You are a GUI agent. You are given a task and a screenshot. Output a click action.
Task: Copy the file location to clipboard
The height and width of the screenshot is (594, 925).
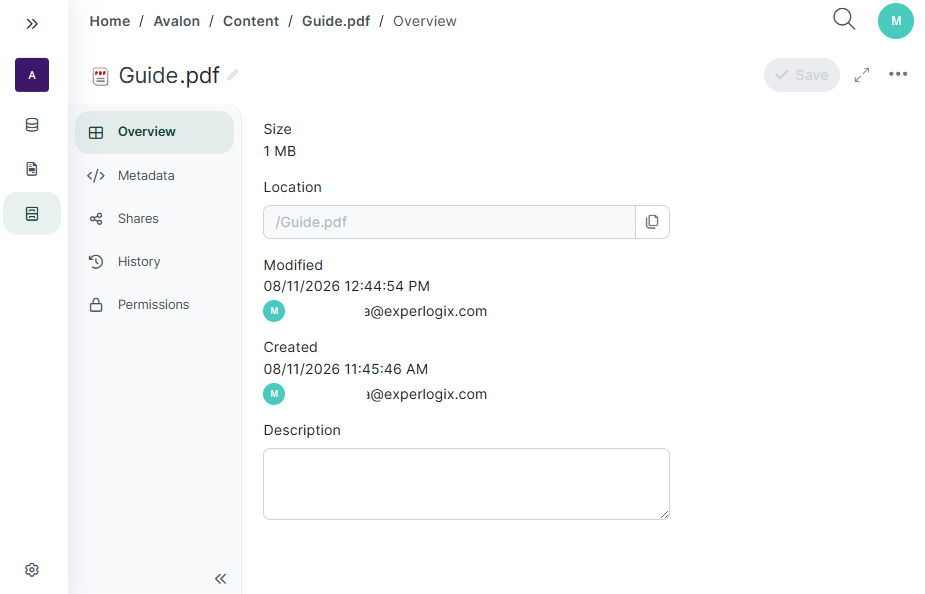click(652, 222)
